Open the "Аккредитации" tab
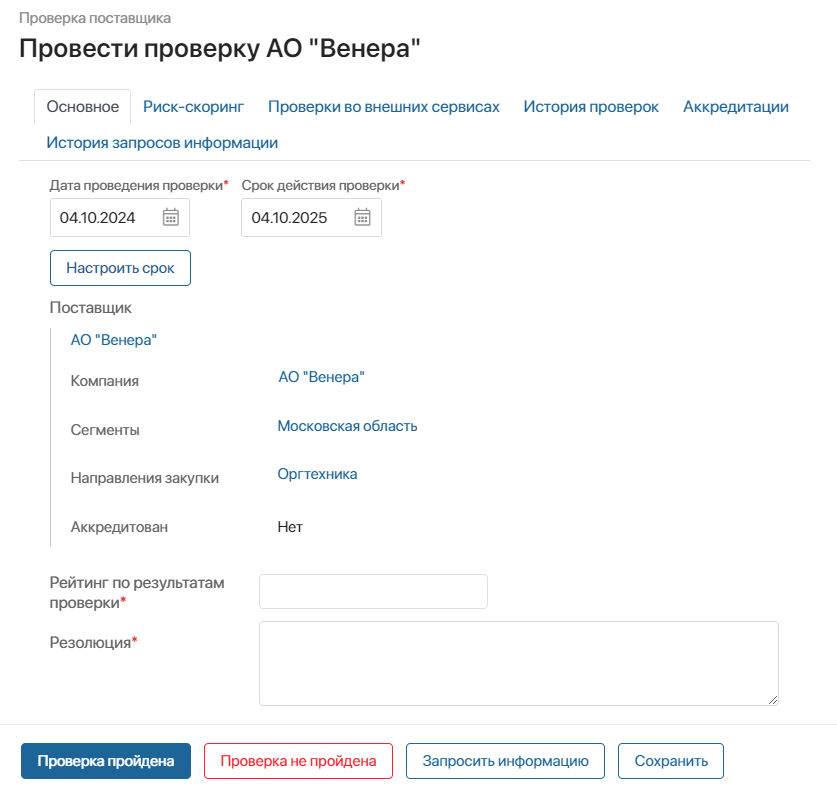 (735, 105)
